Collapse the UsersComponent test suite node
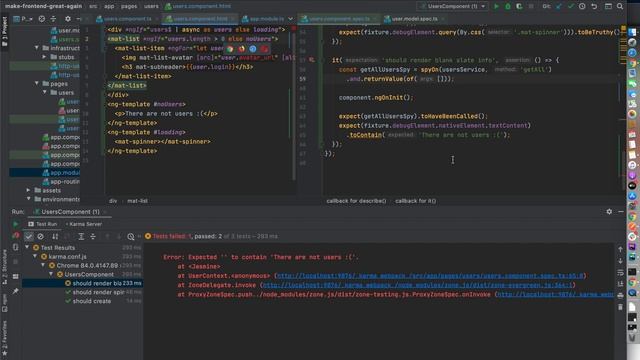This screenshot has width=640, height=360. 51,274
